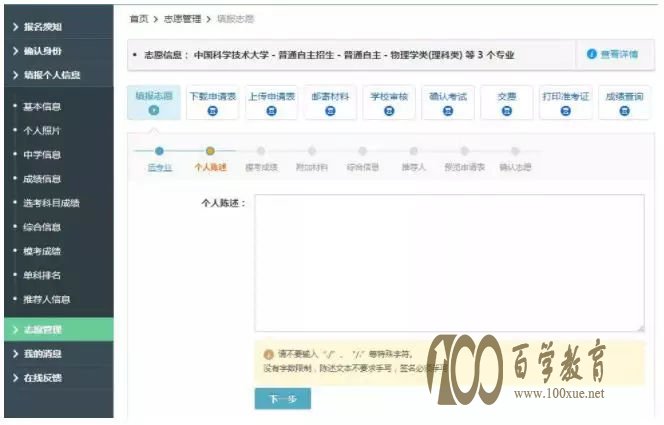Click the lock icon under 成绩查询
664x425 pixels.
[625, 111]
